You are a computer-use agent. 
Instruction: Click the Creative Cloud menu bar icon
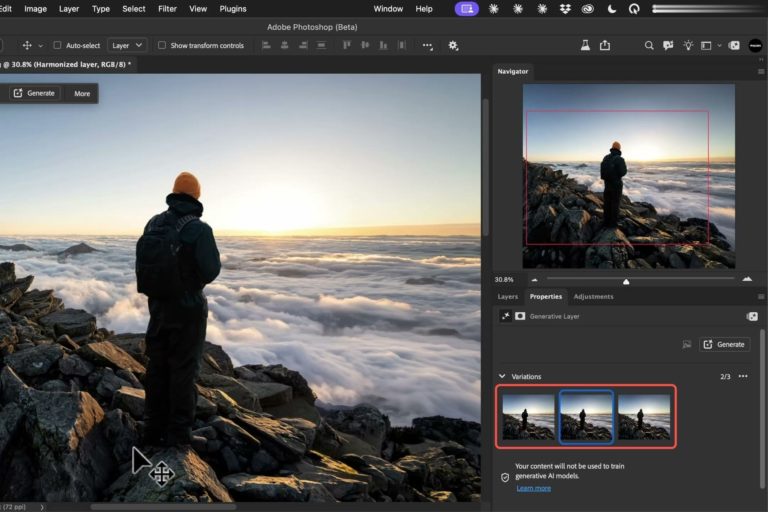pos(588,9)
